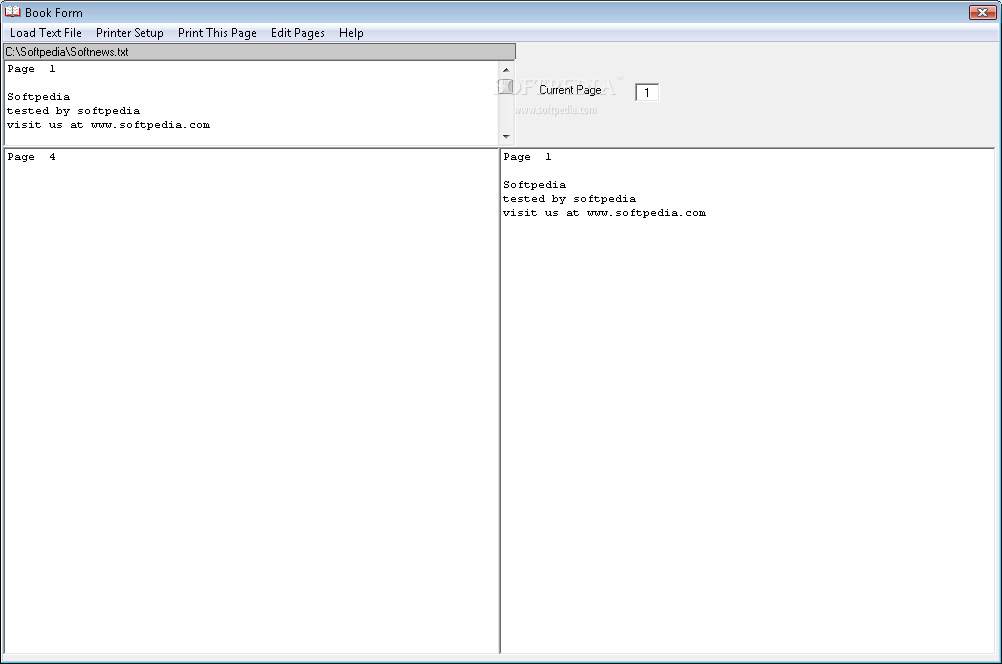The image size is (1002, 664).
Task: Click 'tested by softpedia' in top preview box
Action: 73,111
